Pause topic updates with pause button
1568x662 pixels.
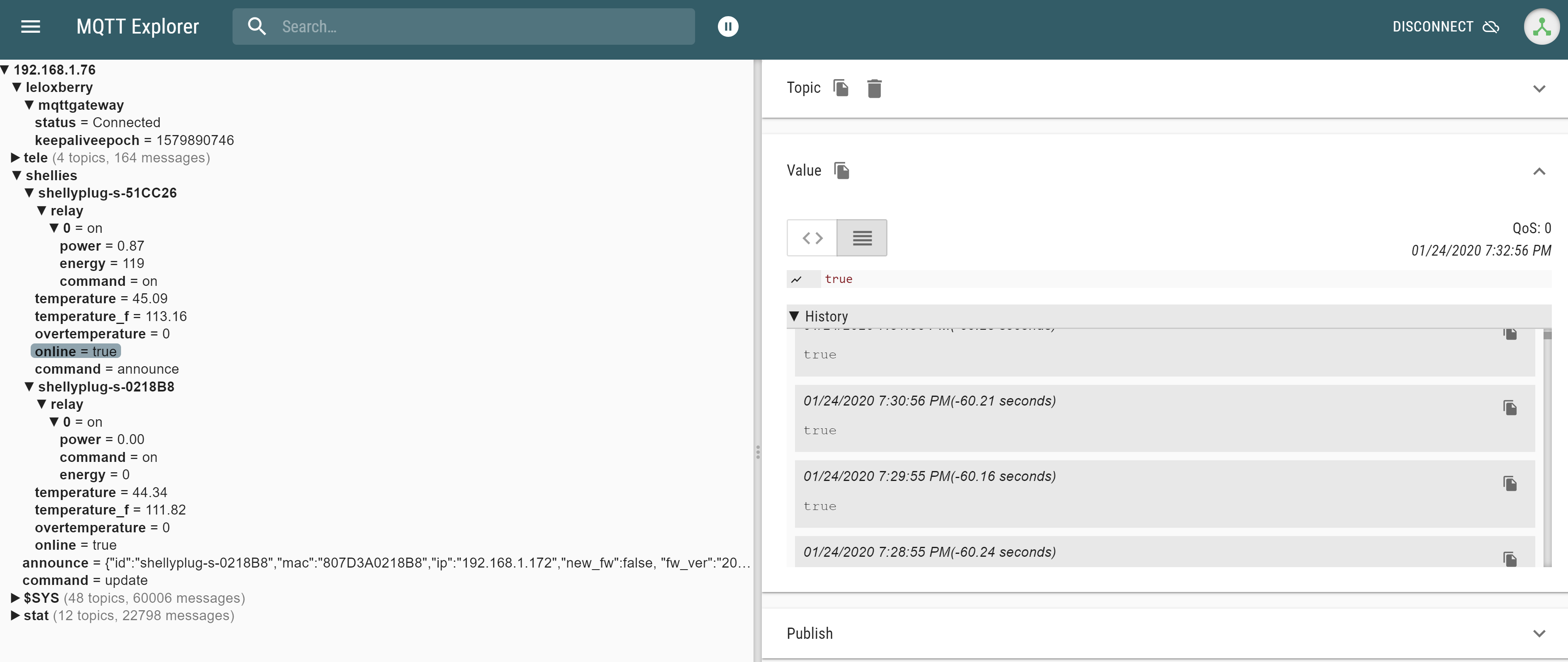728,27
